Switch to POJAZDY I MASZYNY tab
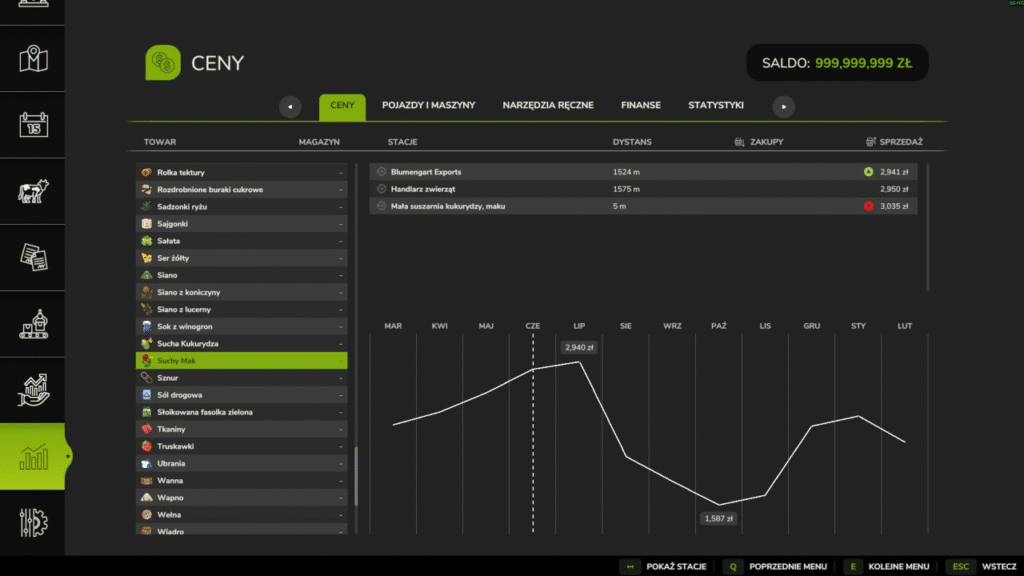Screen dimensions: 1024x576 pos(428,105)
